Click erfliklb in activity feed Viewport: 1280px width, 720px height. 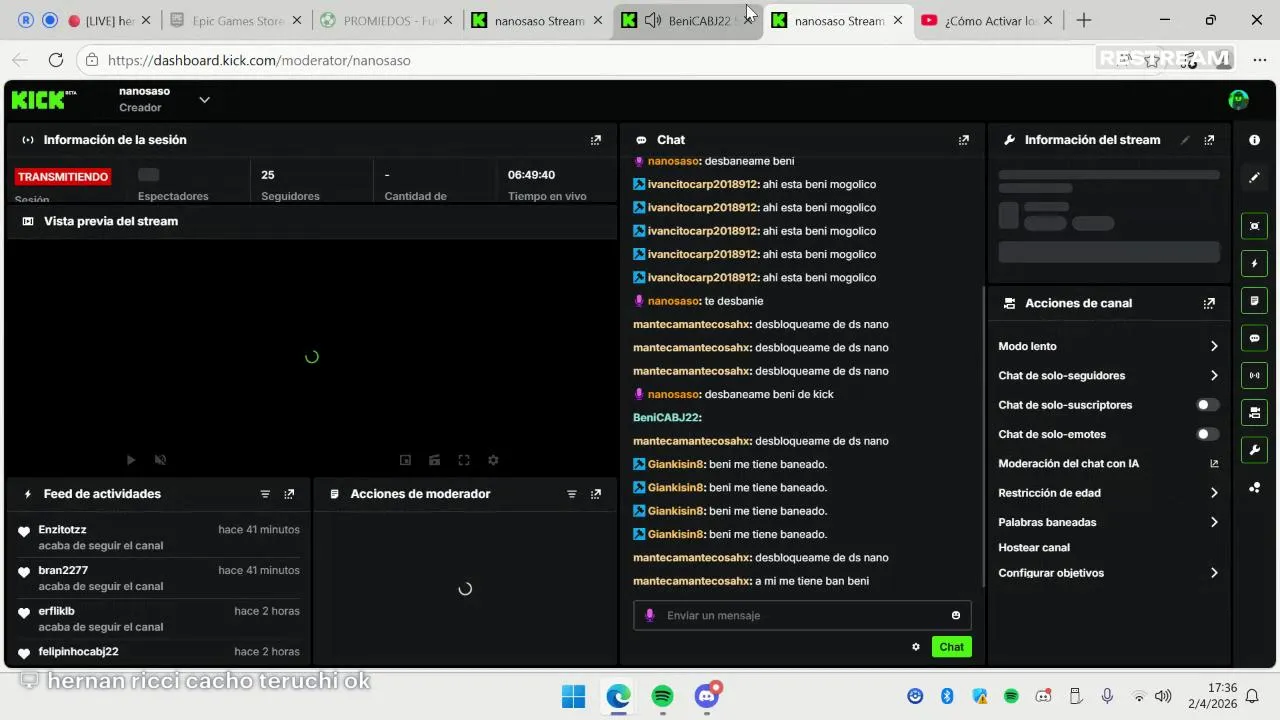click(x=56, y=611)
